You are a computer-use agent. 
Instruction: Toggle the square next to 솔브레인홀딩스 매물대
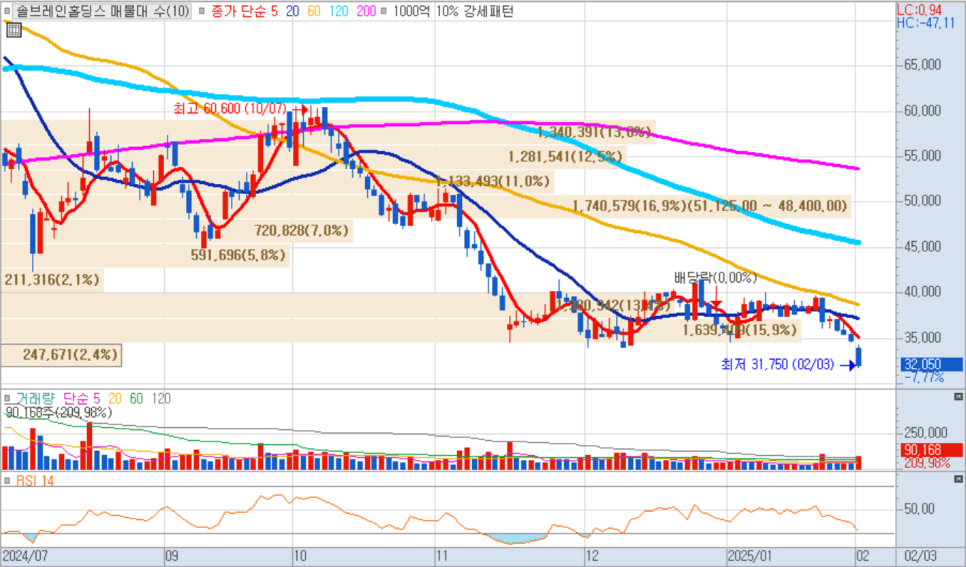pos(7,11)
